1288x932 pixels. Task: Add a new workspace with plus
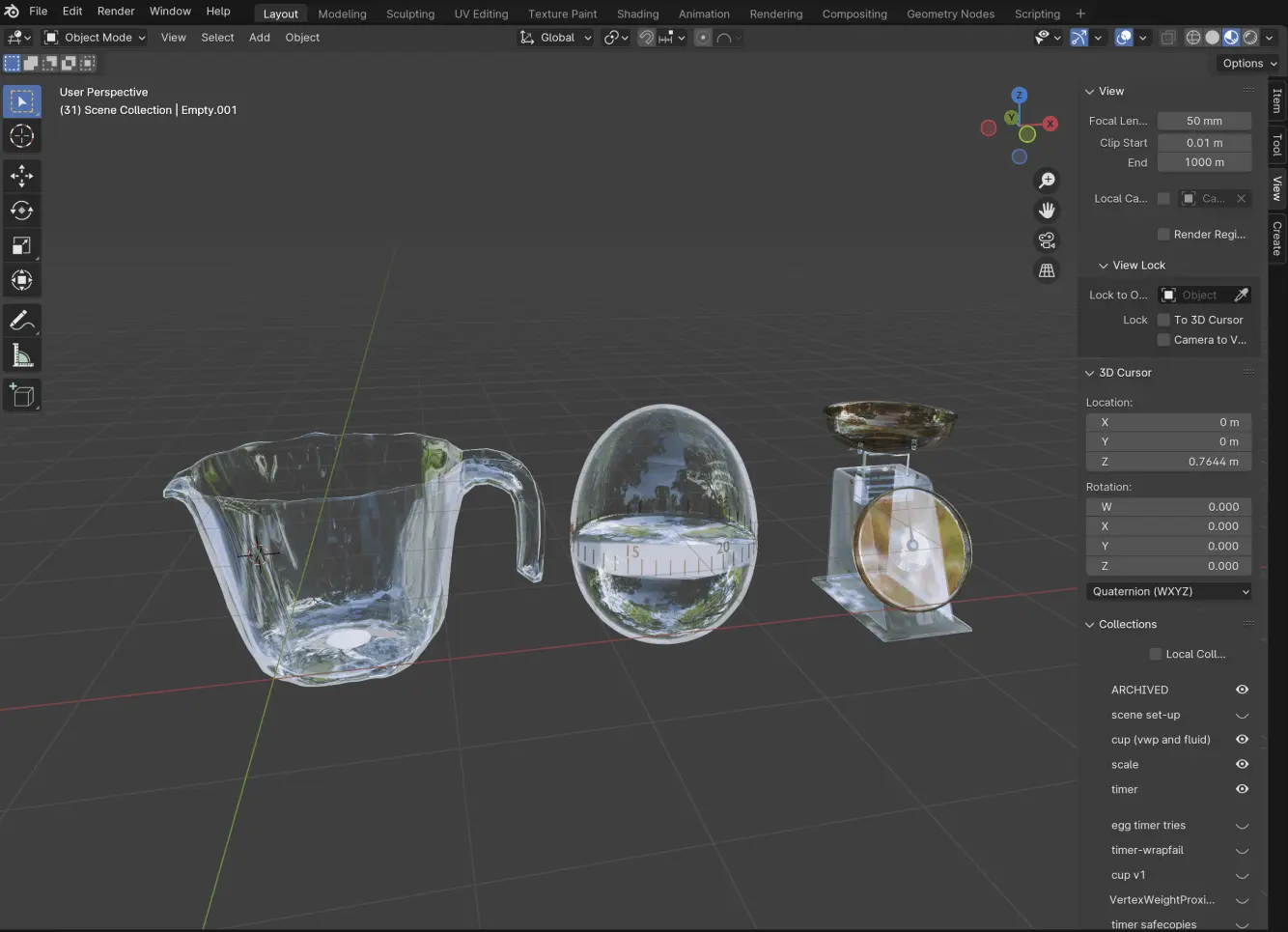coord(1080,14)
